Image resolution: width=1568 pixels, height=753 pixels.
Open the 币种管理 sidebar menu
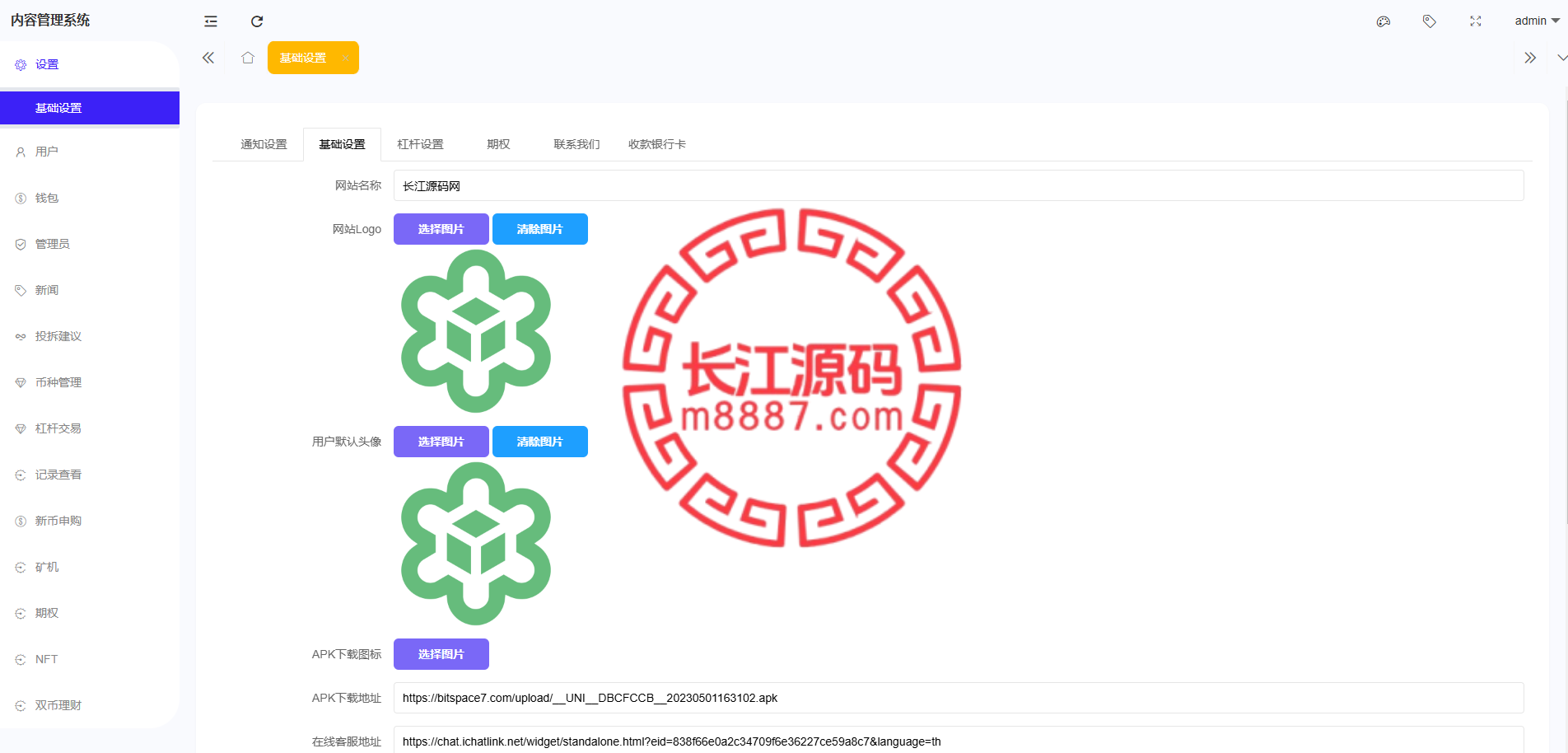(x=90, y=382)
